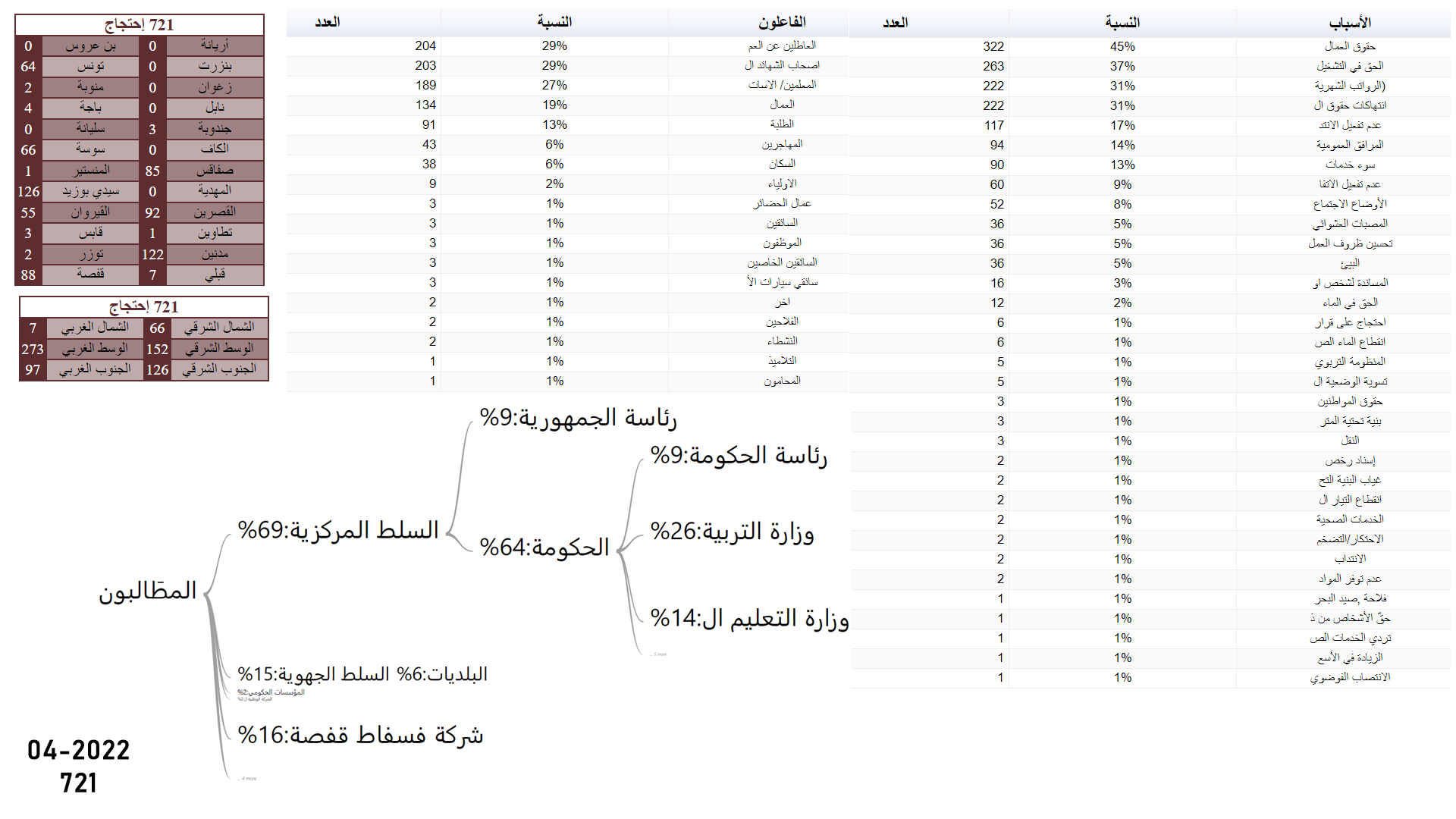Select the الحكومة 64% branch
Image resolution: width=1456 pixels, height=819 pixels.
tap(544, 547)
